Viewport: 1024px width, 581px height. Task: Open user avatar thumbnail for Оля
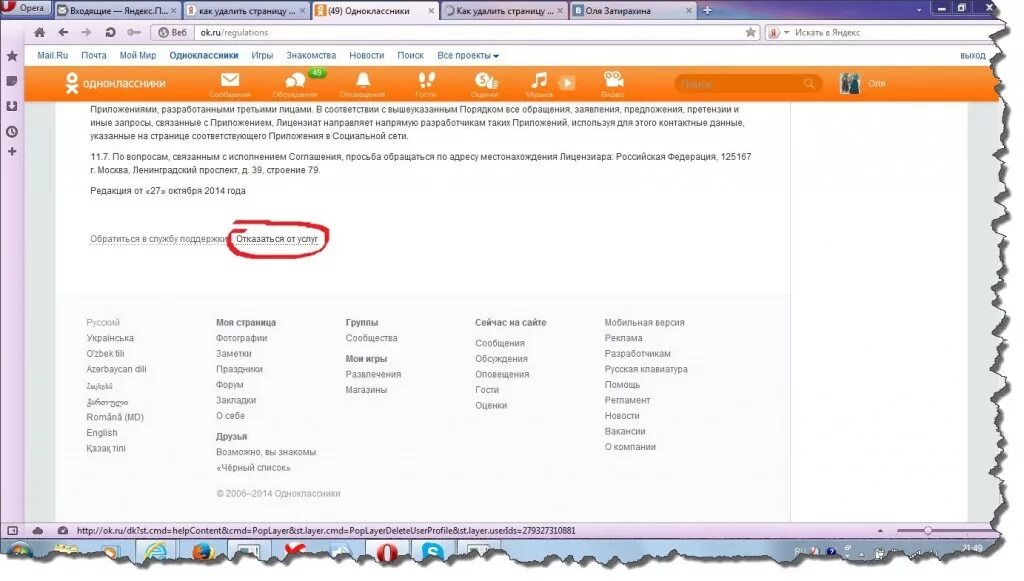click(x=850, y=84)
